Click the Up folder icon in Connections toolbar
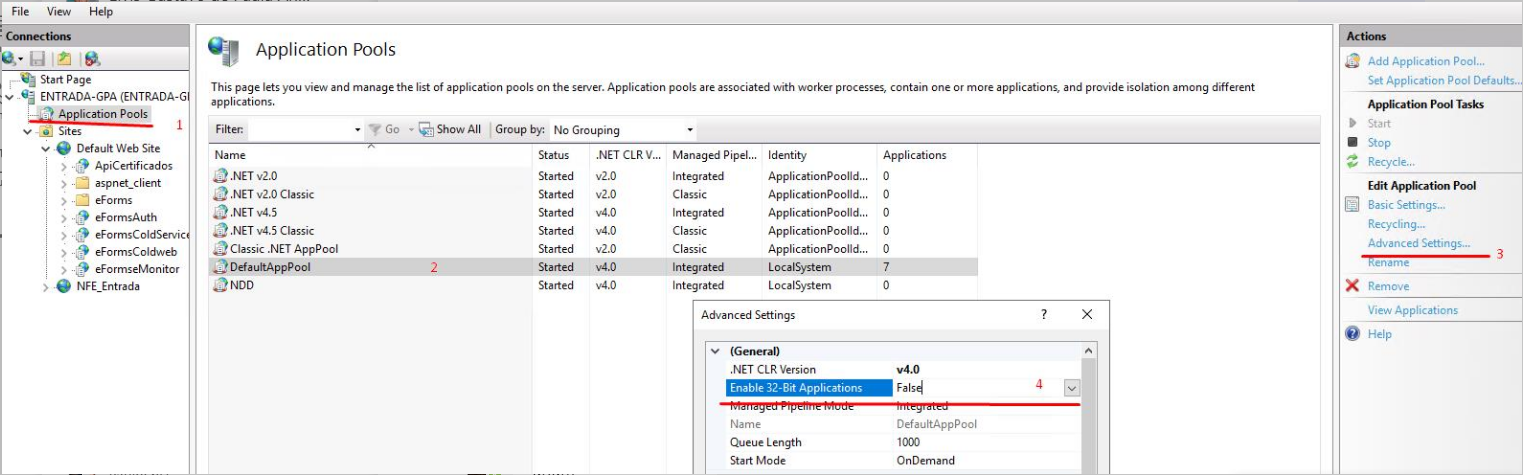The width and height of the screenshot is (1523, 475). click(x=64, y=59)
